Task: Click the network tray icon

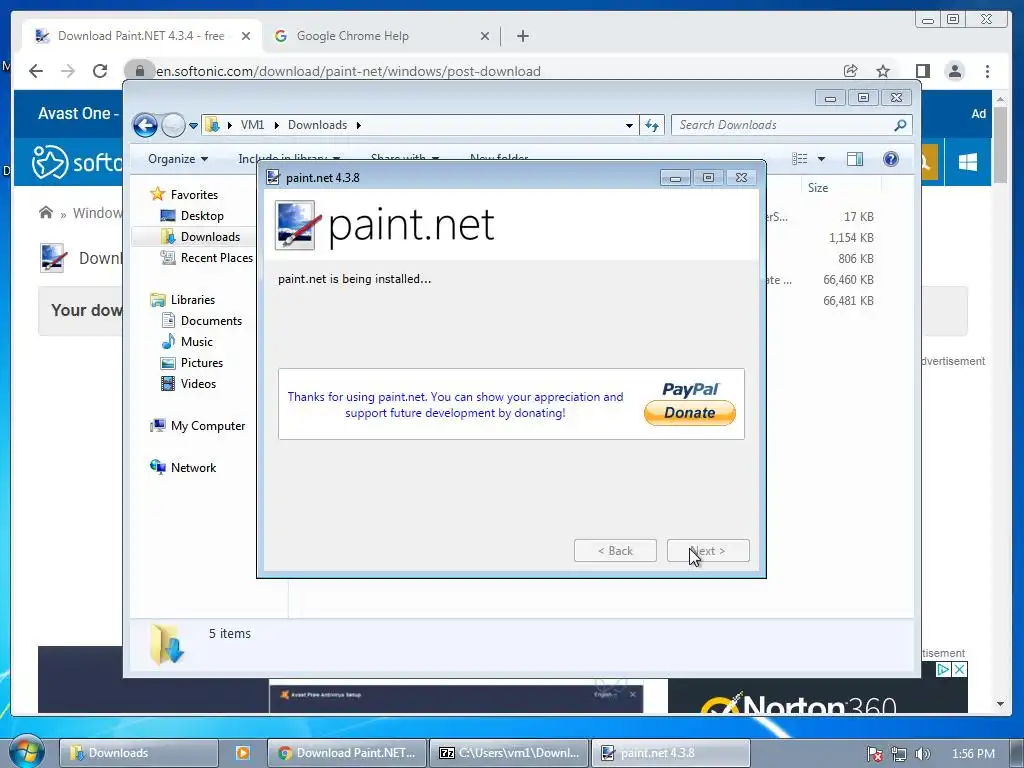Action: click(x=899, y=754)
